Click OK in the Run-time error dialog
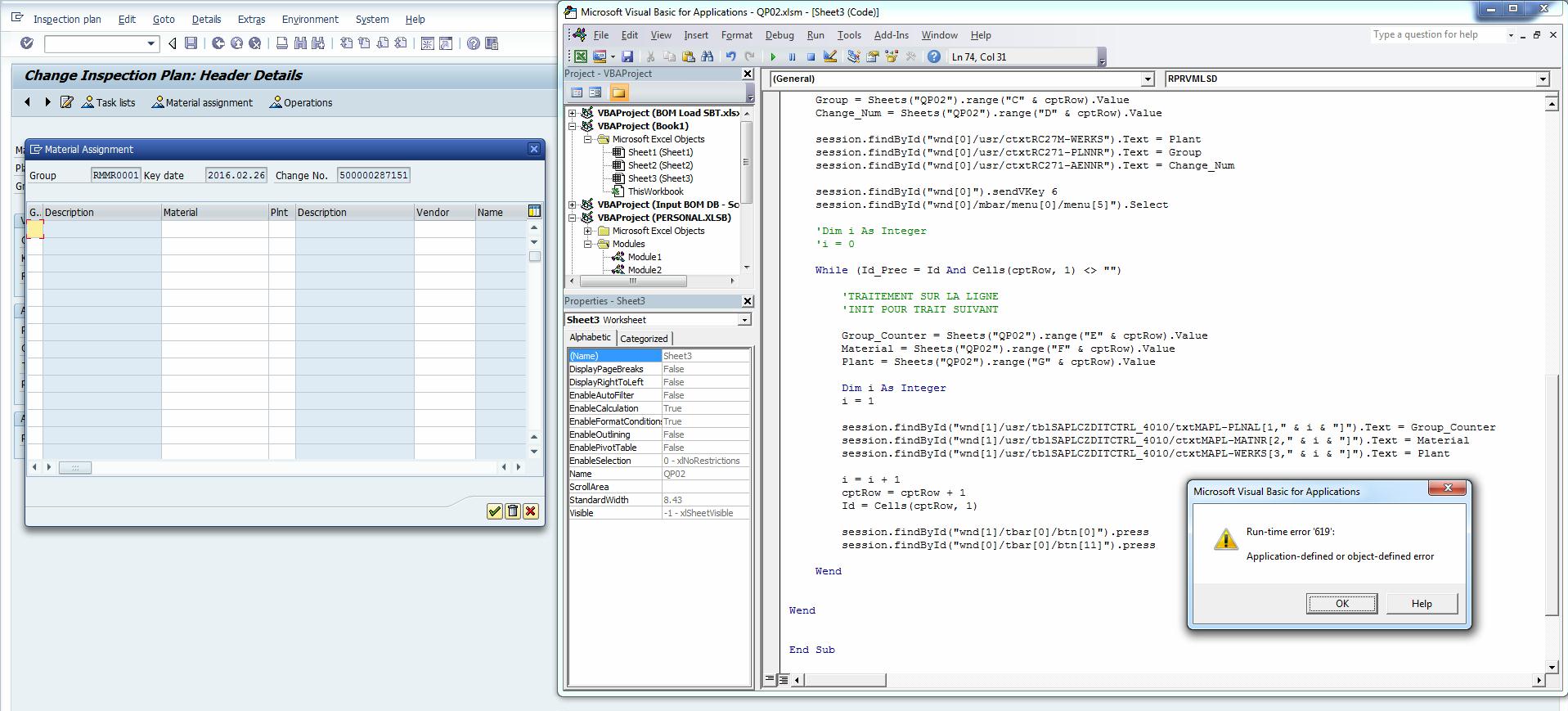This screenshot has height=711, width=1568. pyautogui.click(x=1341, y=604)
